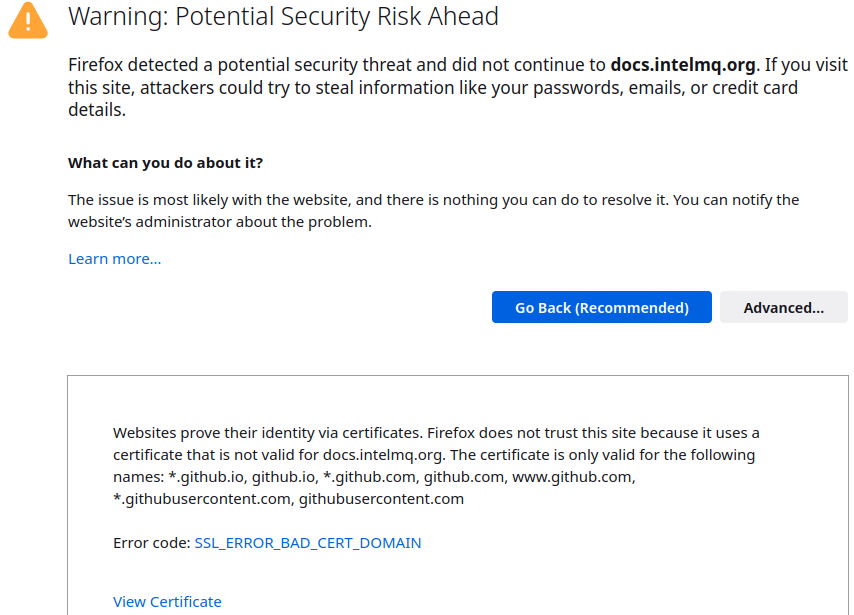This screenshot has height=615, width=854.
Task: Click the "What can you do about it?" subheading
Action: pos(165,163)
